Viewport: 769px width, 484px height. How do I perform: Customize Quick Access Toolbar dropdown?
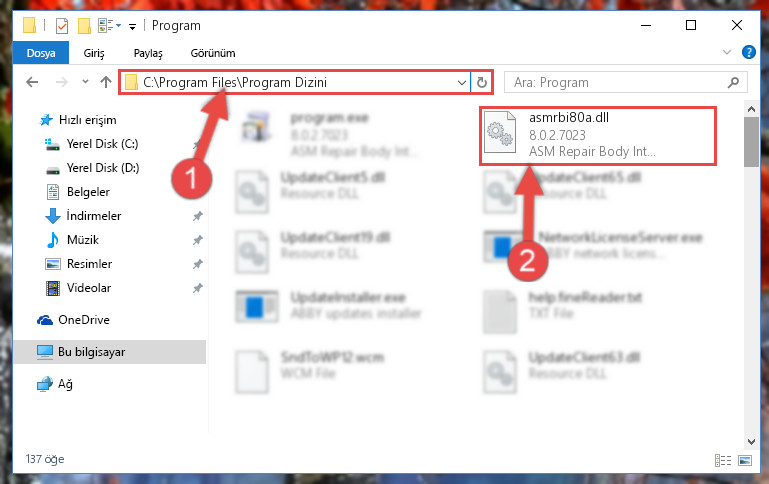click(132, 26)
